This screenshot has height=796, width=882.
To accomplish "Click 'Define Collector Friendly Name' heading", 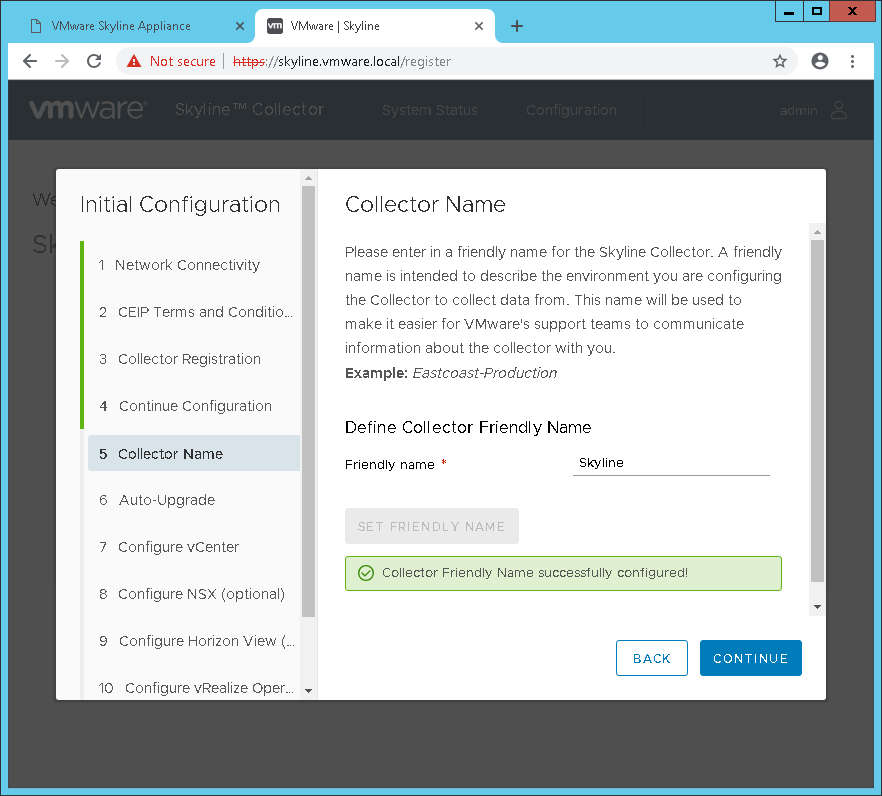I will tap(468, 428).
